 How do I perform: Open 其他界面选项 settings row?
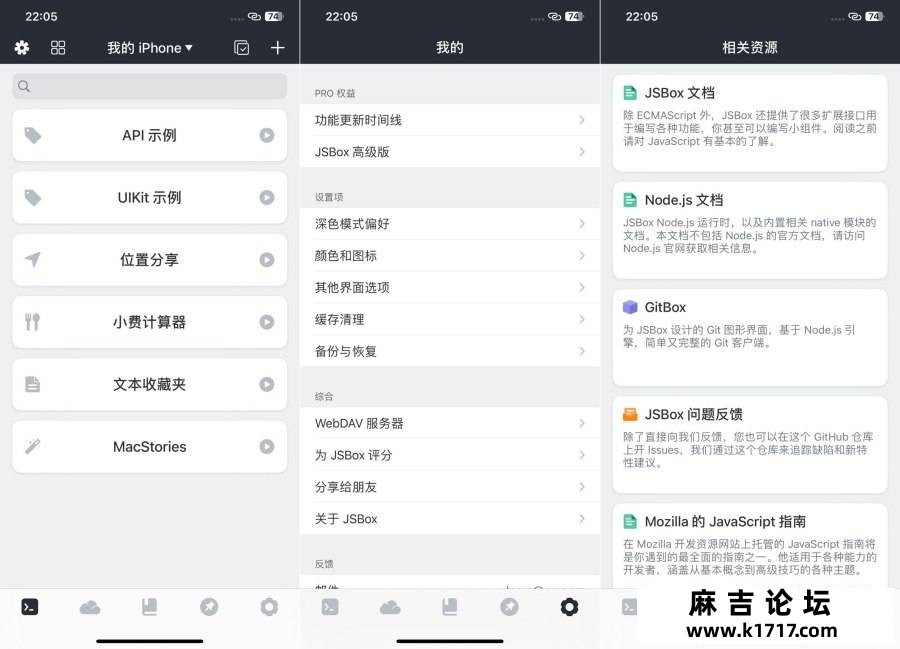450,287
